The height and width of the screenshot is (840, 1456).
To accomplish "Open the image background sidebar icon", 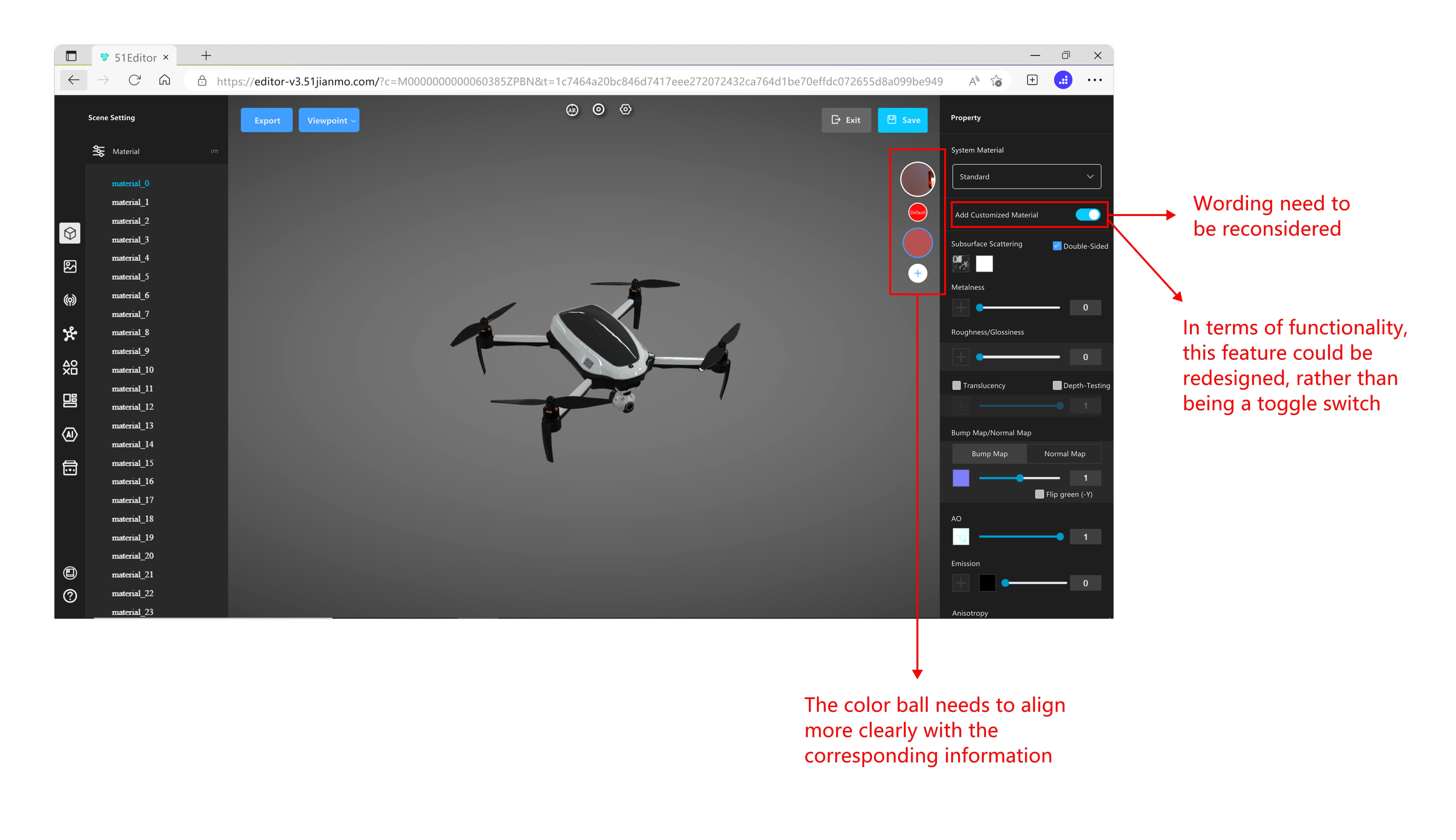I will [x=70, y=267].
